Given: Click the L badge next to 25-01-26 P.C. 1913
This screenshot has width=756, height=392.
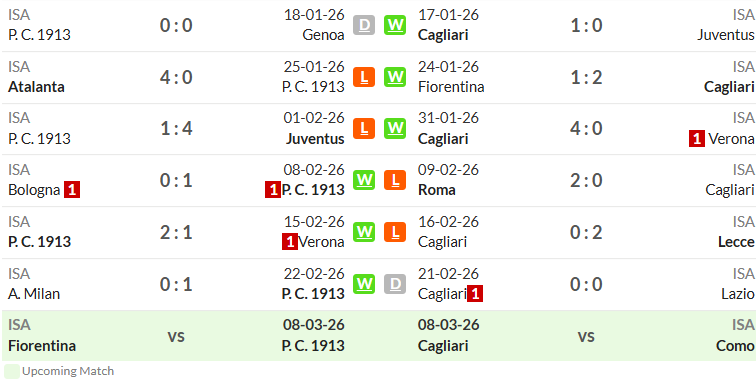Looking at the screenshot, I should point(364,77).
